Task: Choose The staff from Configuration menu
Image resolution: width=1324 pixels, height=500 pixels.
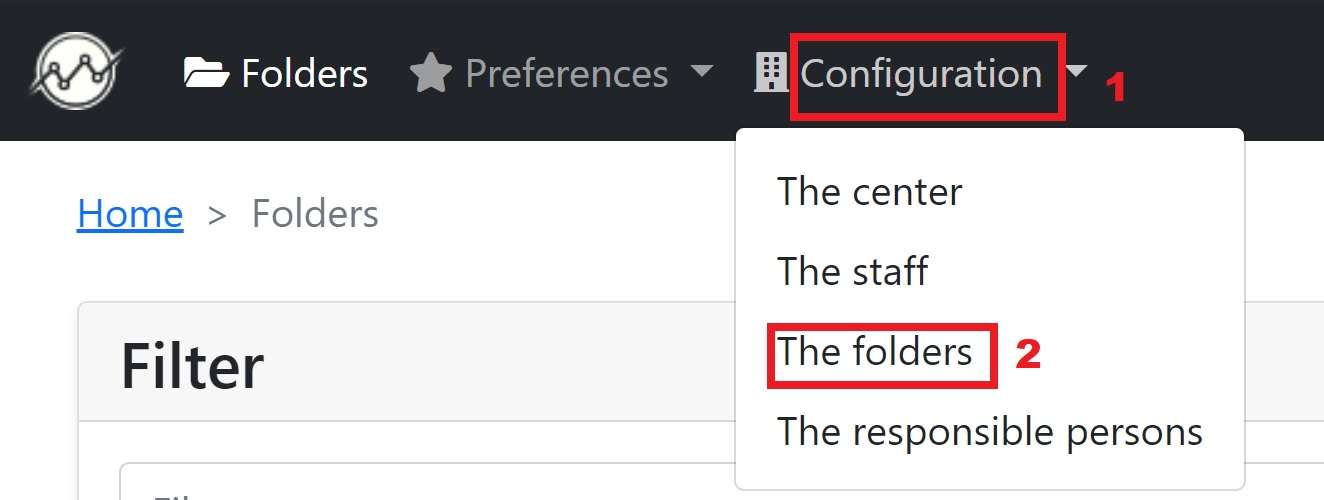Action: [x=852, y=271]
